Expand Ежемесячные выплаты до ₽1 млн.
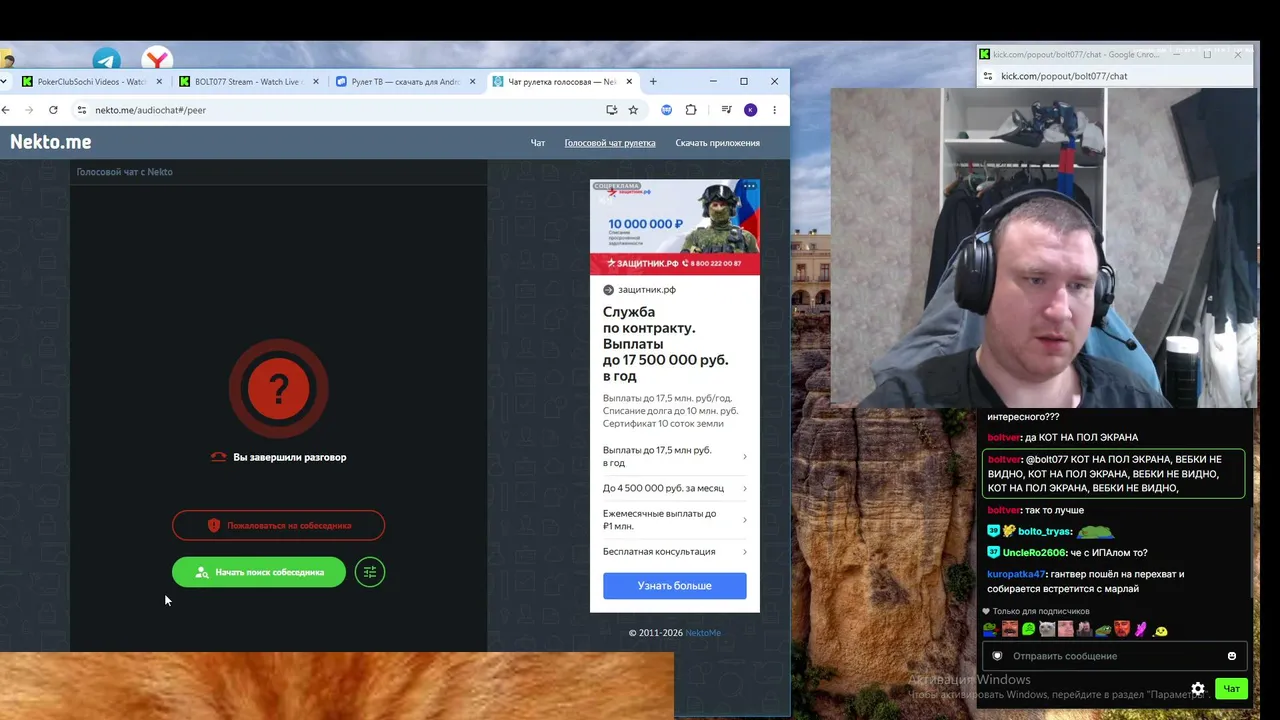 coord(675,520)
